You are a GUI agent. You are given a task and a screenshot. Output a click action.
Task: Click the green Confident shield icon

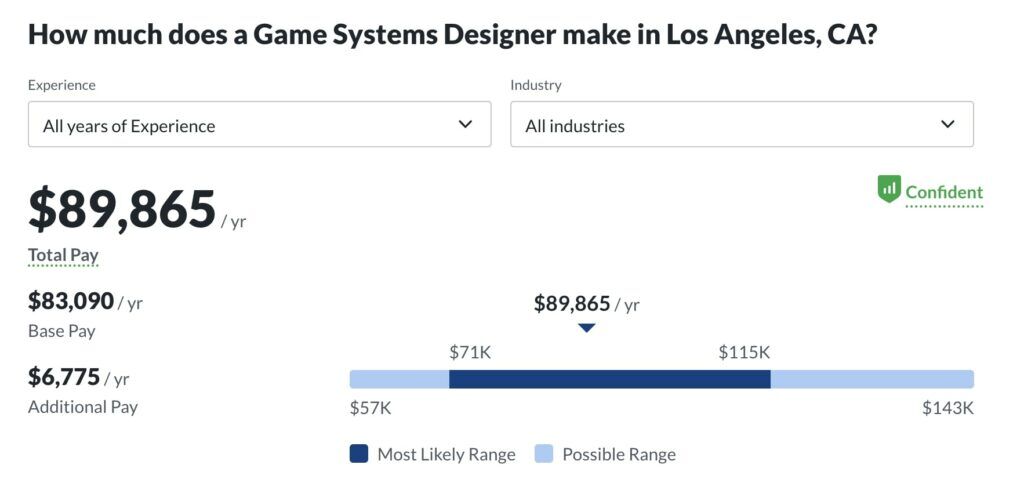pyautogui.click(x=889, y=189)
